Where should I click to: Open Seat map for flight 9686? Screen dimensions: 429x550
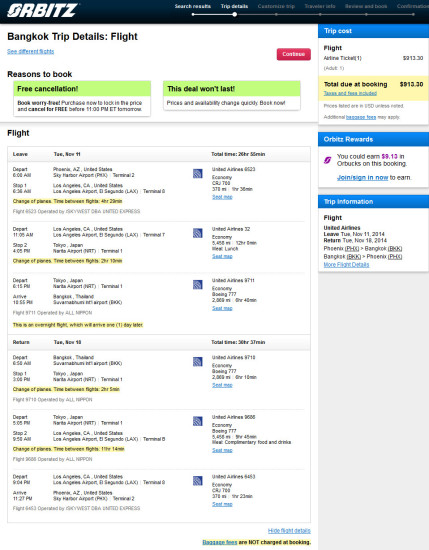pyautogui.click(x=222, y=450)
